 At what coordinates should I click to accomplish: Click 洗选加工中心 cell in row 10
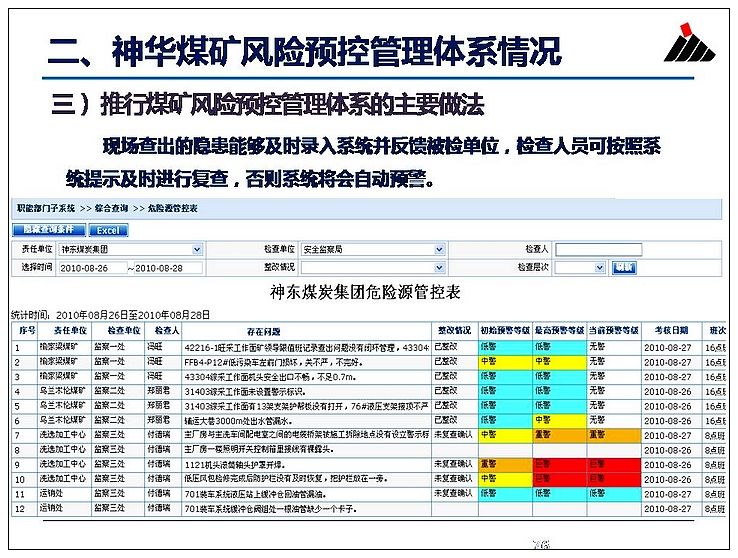(x=63, y=478)
